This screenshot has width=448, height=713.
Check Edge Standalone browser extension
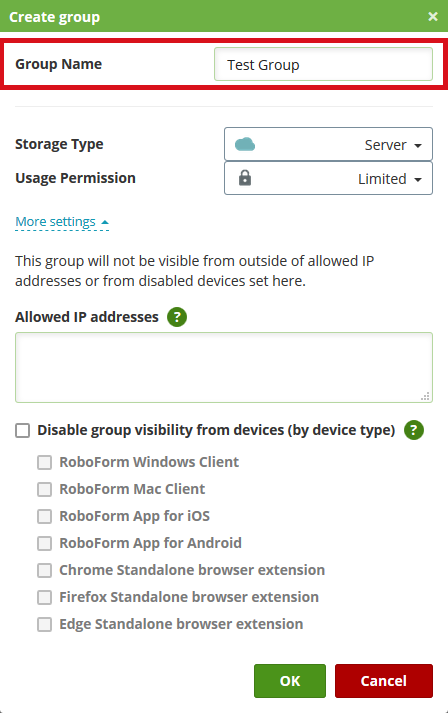pyautogui.click(x=45, y=624)
